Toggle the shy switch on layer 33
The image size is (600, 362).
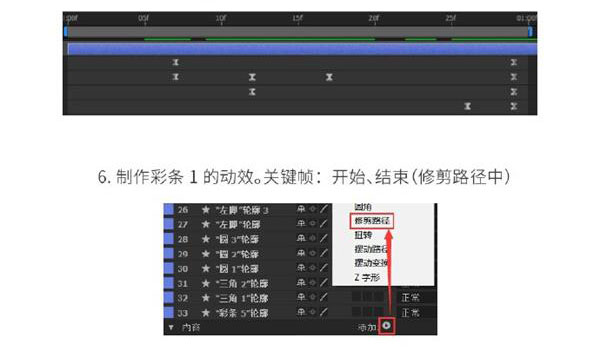pyautogui.click(x=302, y=312)
